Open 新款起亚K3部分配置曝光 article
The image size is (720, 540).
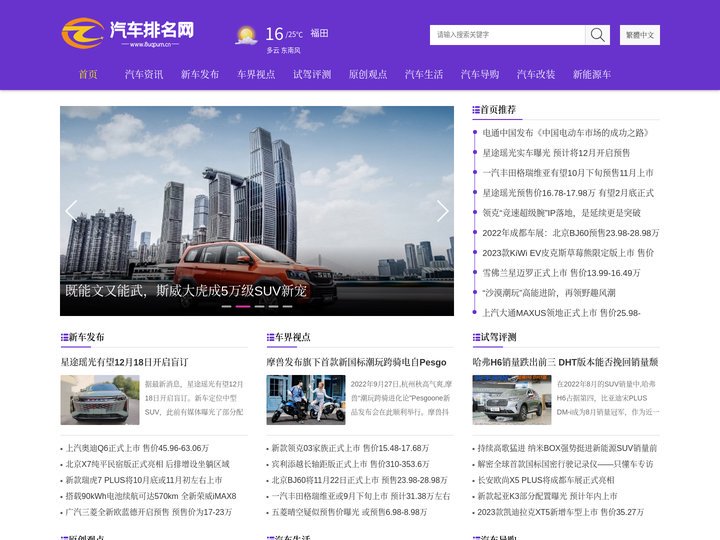tap(547, 496)
